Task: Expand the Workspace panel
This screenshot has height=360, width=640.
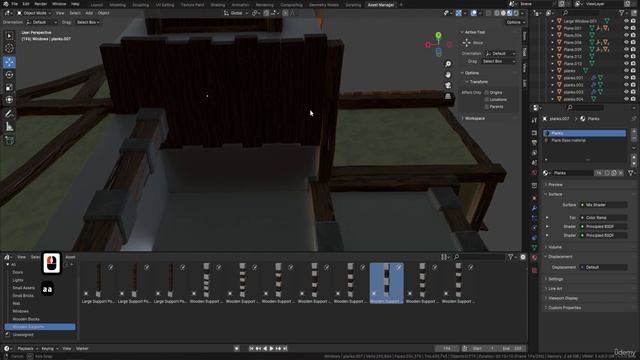Action: click(474, 118)
